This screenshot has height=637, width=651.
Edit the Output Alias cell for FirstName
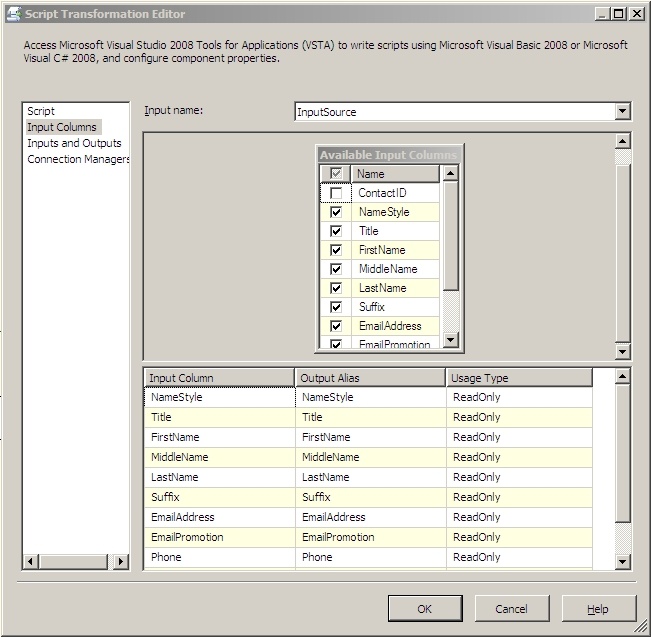[x=371, y=437]
